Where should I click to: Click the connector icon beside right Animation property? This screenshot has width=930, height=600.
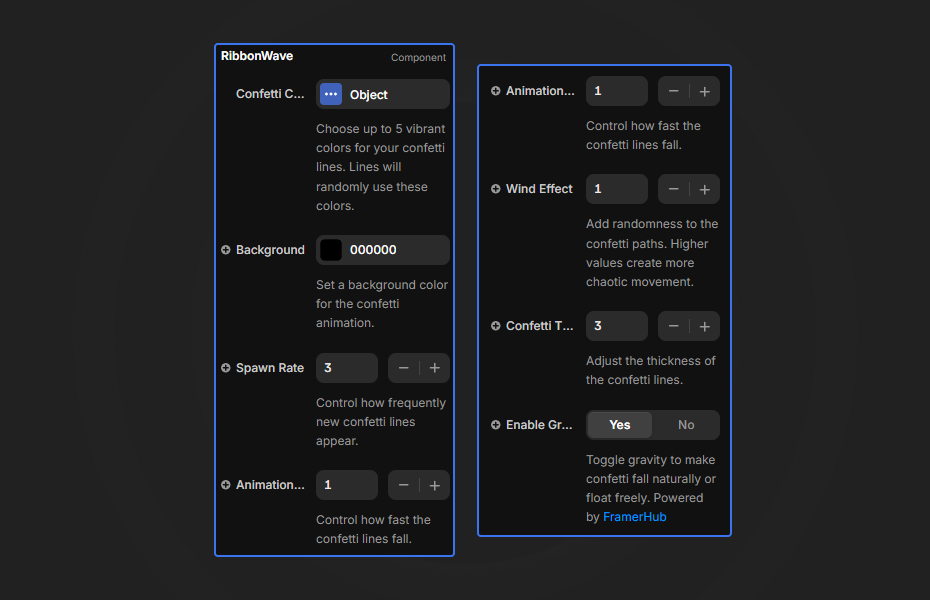coord(494,90)
